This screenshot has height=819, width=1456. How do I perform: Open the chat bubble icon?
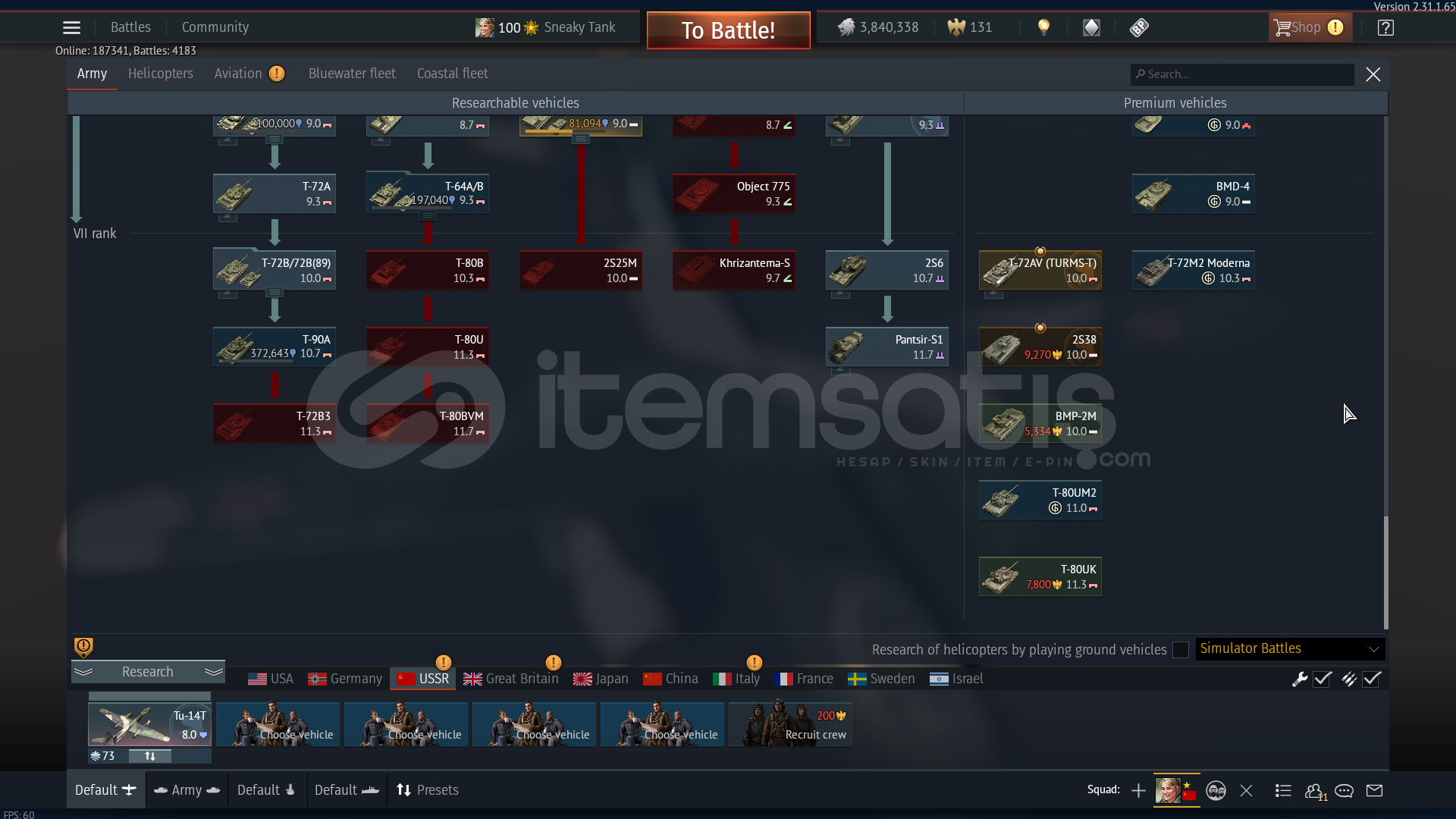(1344, 791)
